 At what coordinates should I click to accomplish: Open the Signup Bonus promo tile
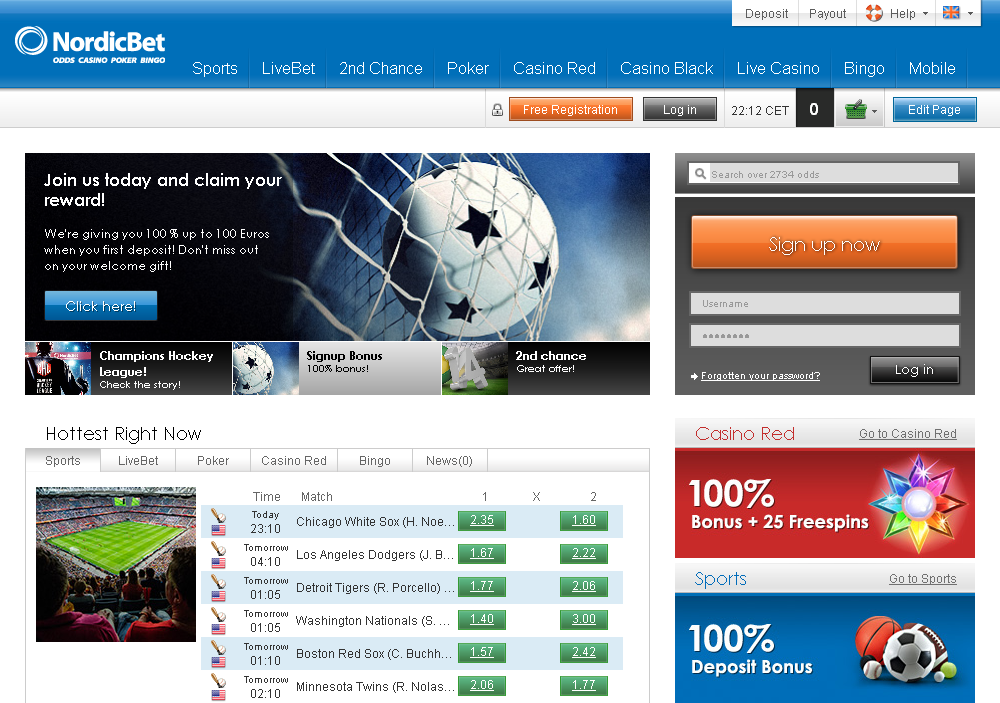tap(337, 369)
